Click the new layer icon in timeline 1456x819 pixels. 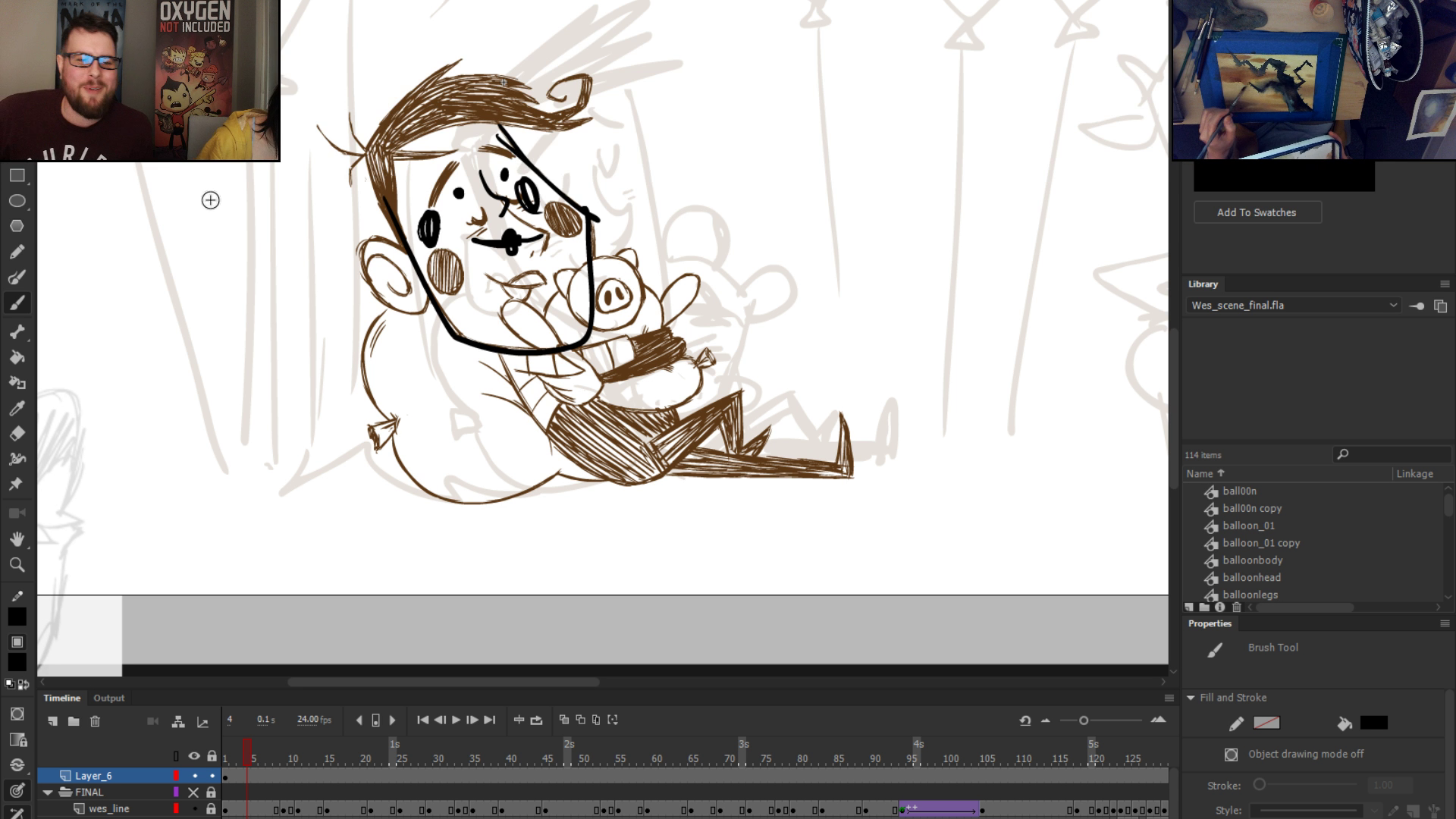[52, 721]
